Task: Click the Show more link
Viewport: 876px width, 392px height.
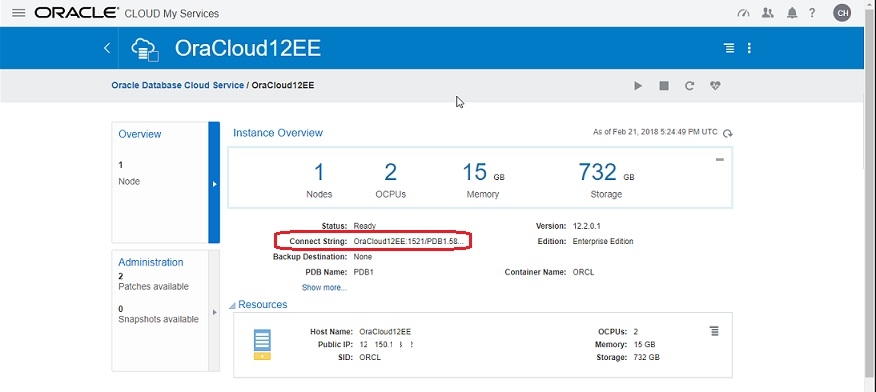Action: tap(324, 288)
